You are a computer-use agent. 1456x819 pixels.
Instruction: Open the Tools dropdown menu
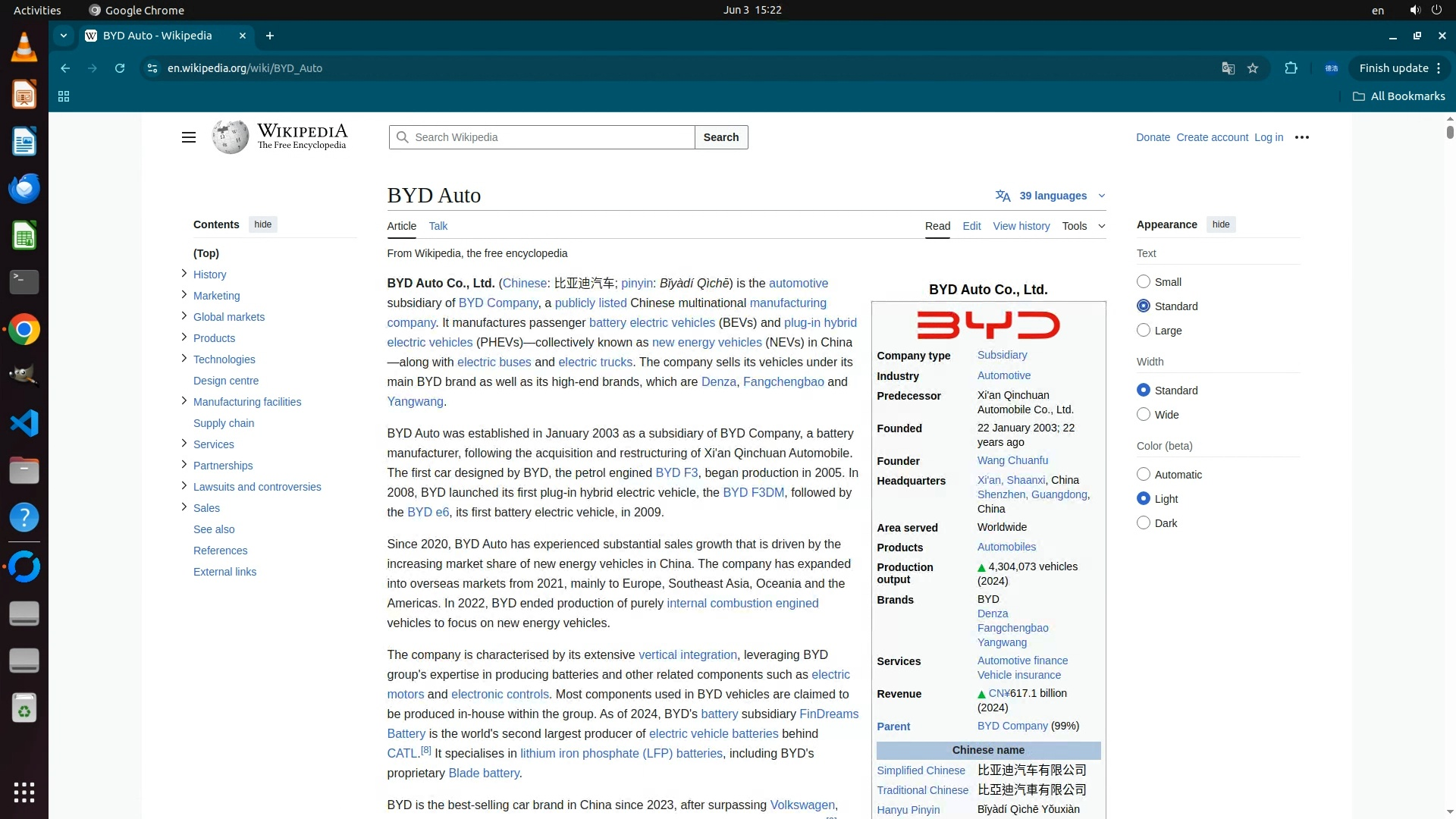(x=1083, y=226)
